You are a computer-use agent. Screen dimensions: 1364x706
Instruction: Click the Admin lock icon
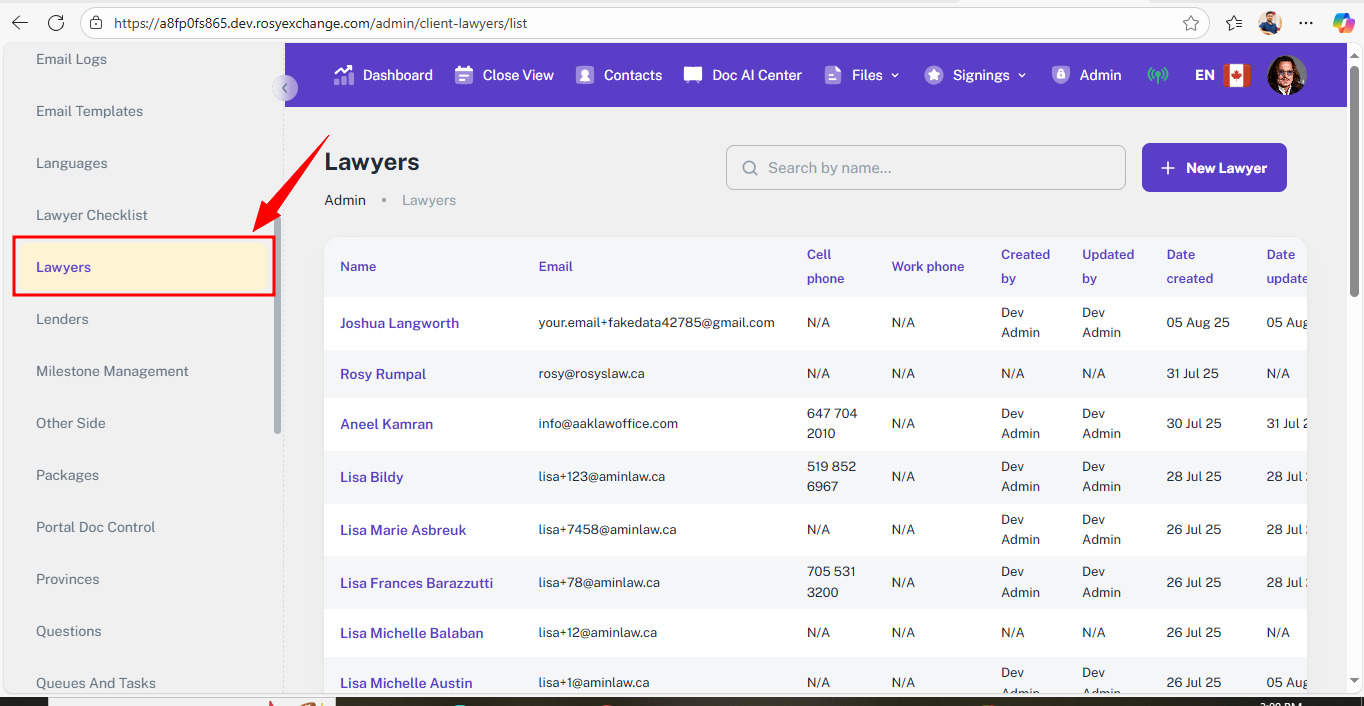1061,75
